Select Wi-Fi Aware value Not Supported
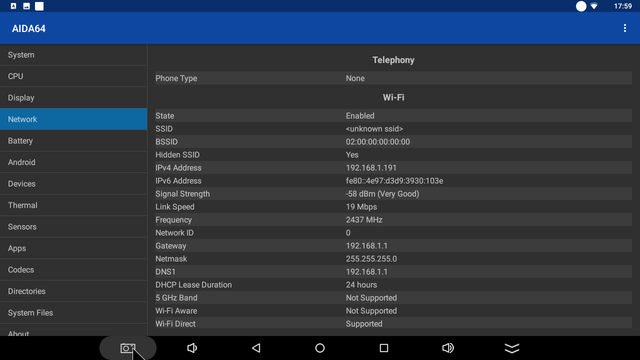The width and height of the screenshot is (640, 360). (x=371, y=311)
